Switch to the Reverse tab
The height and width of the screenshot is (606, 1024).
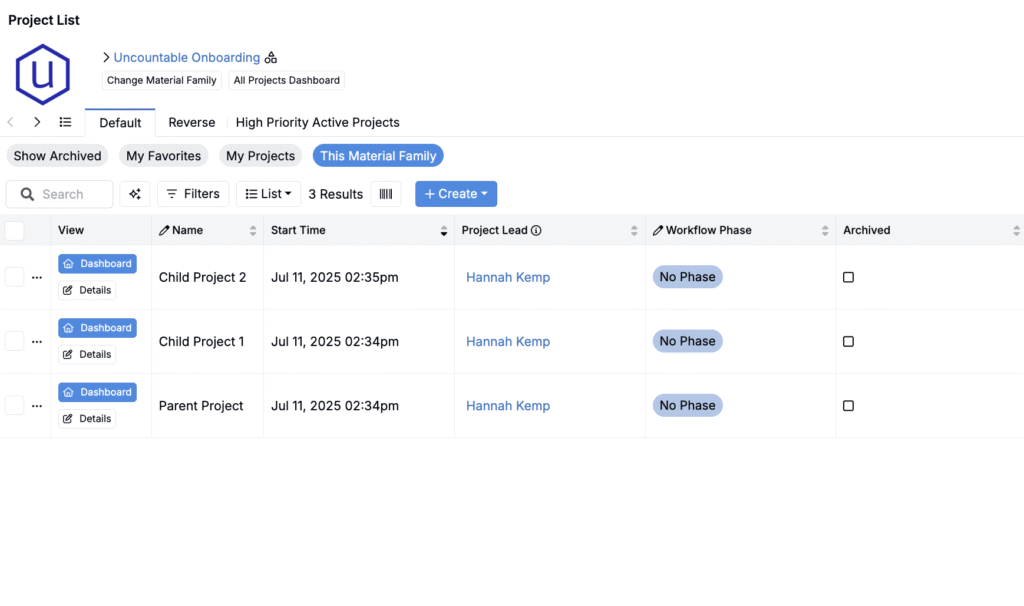coord(191,122)
